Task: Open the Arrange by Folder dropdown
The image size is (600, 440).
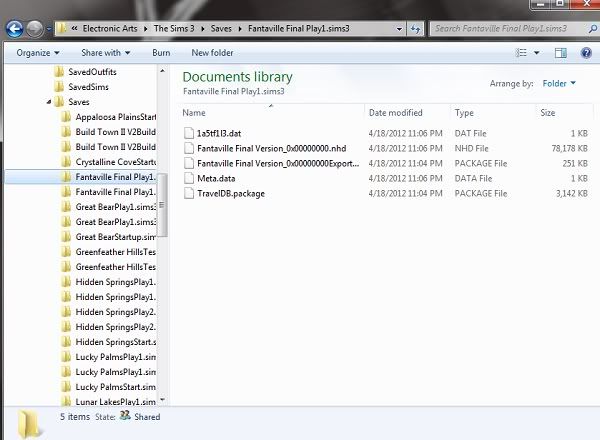Action: 559,83
